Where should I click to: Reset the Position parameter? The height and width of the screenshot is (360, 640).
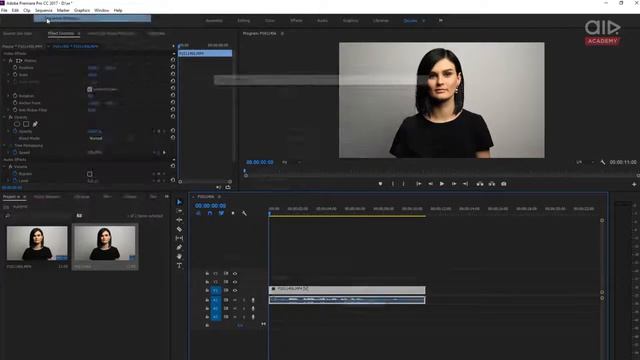173,67
